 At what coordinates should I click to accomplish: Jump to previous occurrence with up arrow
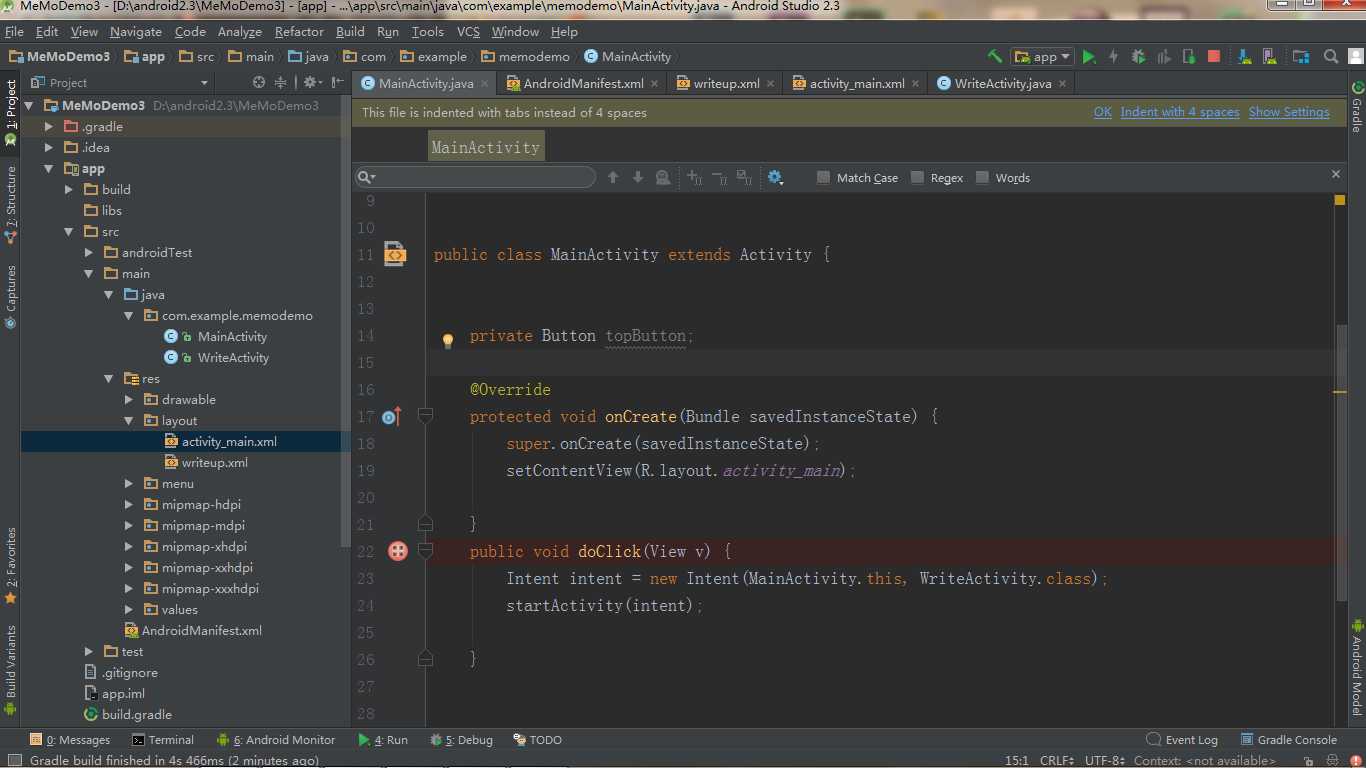(x=613, y=177)
